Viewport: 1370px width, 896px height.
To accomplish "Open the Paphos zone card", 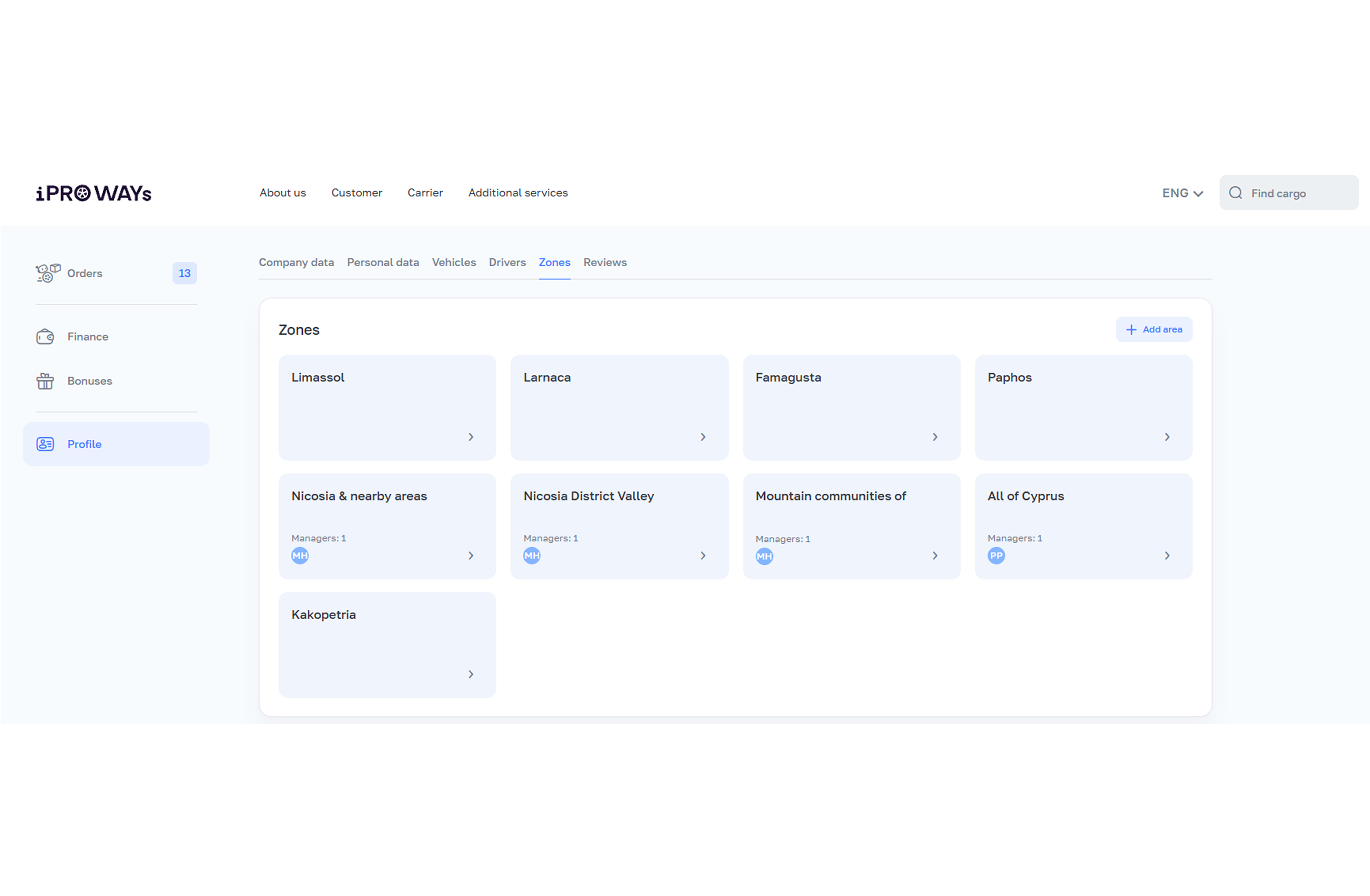I will [1084, 408].
